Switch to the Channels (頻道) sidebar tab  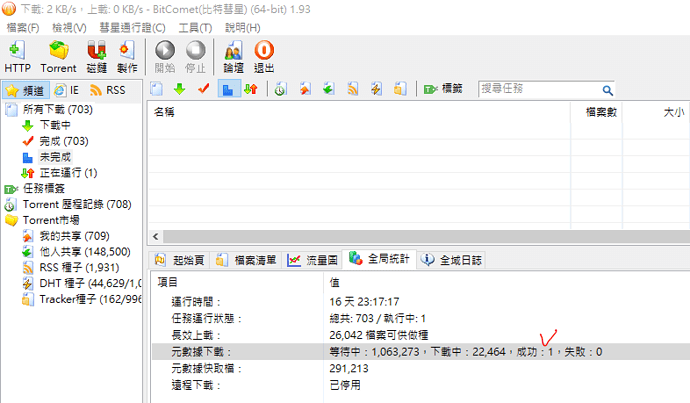(25, 90)
